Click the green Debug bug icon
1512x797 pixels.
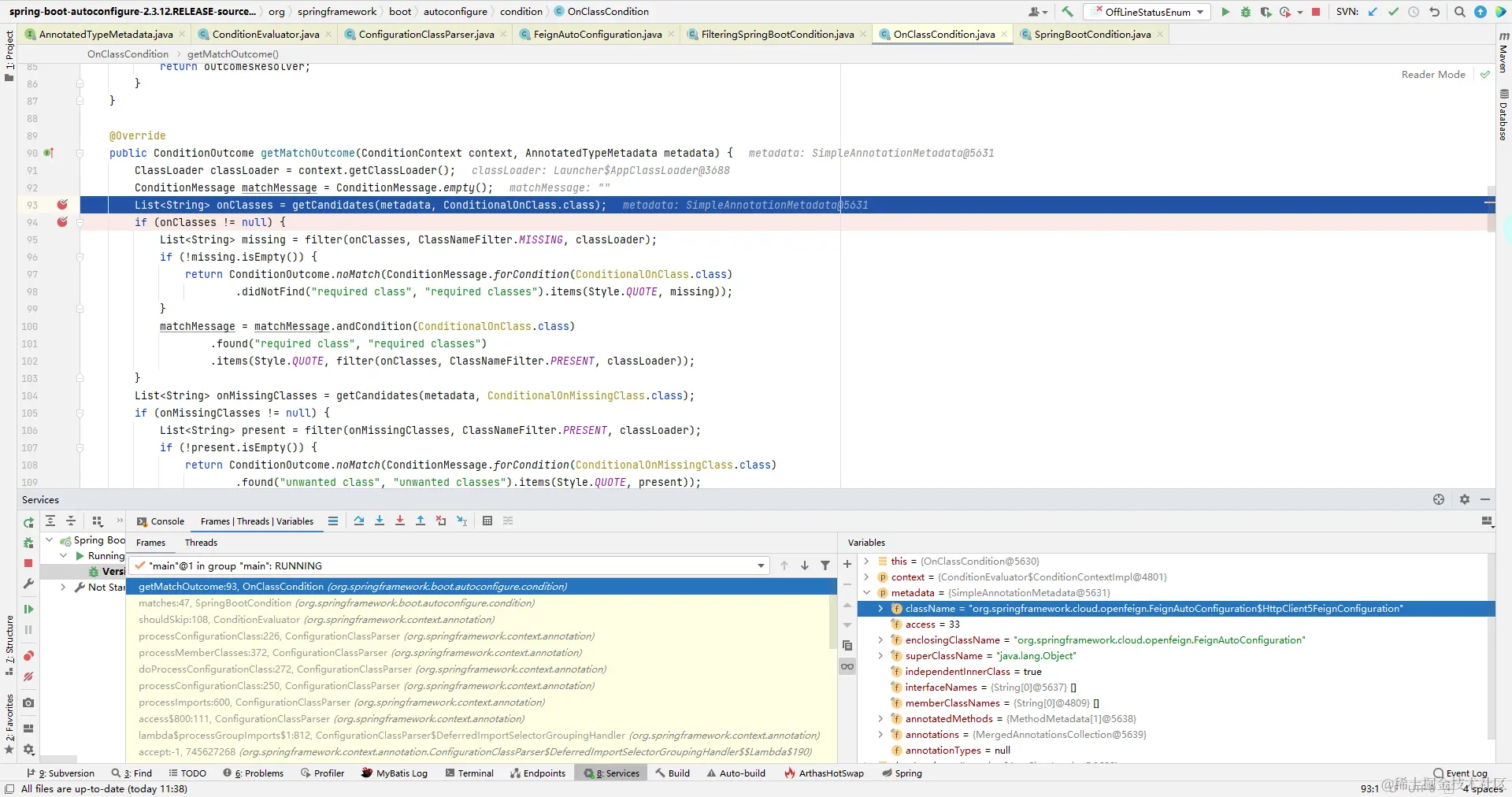(1246, 12)
